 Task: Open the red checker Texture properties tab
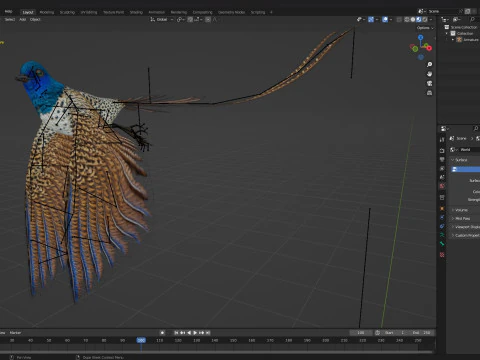pyautogui.click(x=442, y=255)
